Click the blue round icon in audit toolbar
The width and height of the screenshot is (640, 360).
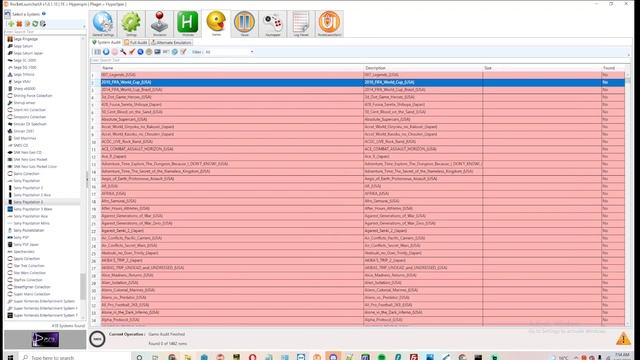coord(106,52)
